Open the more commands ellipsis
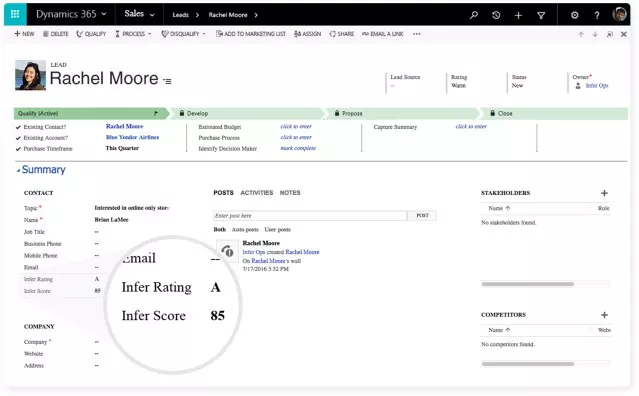This screenshot has height=396, width=639. pyautogui.click(x=416, y=34)
